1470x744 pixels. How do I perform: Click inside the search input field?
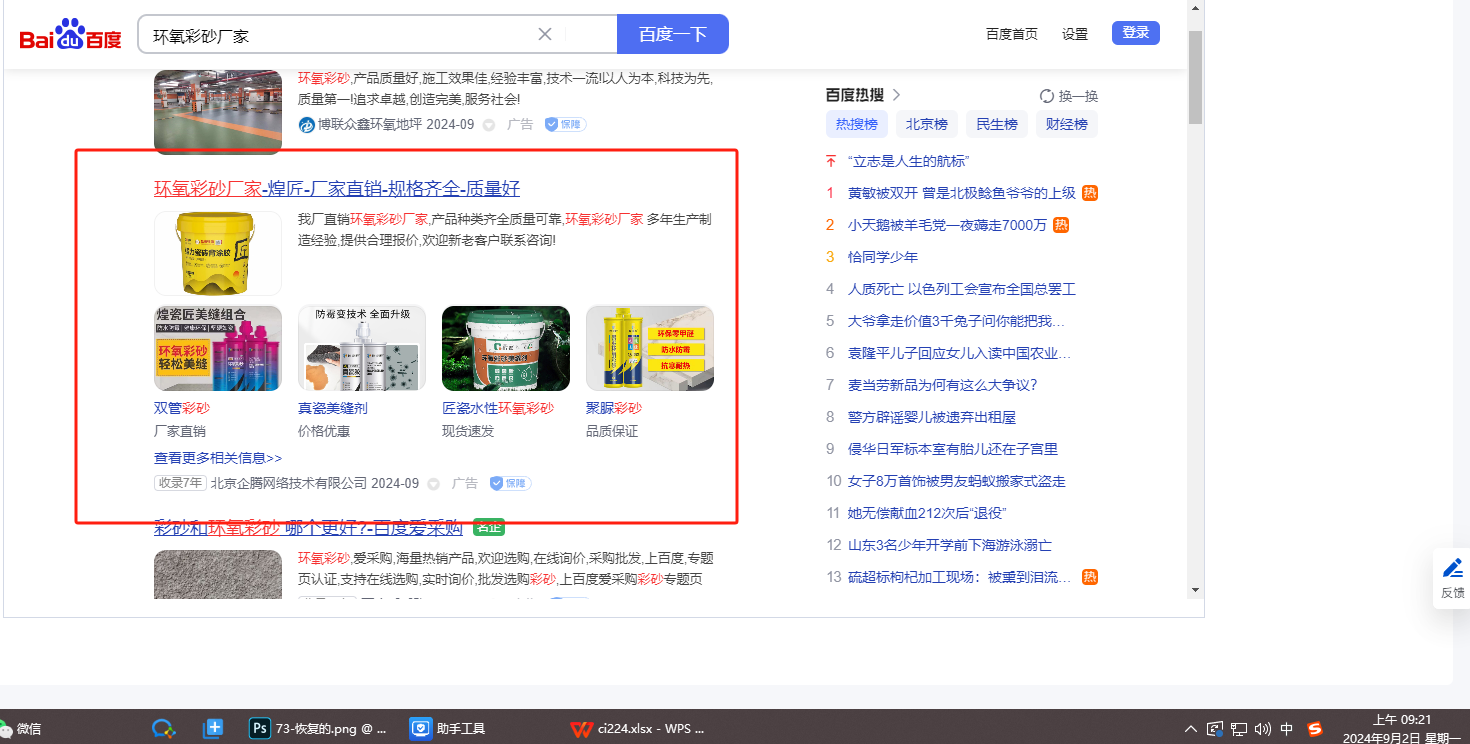pos(340,35)
